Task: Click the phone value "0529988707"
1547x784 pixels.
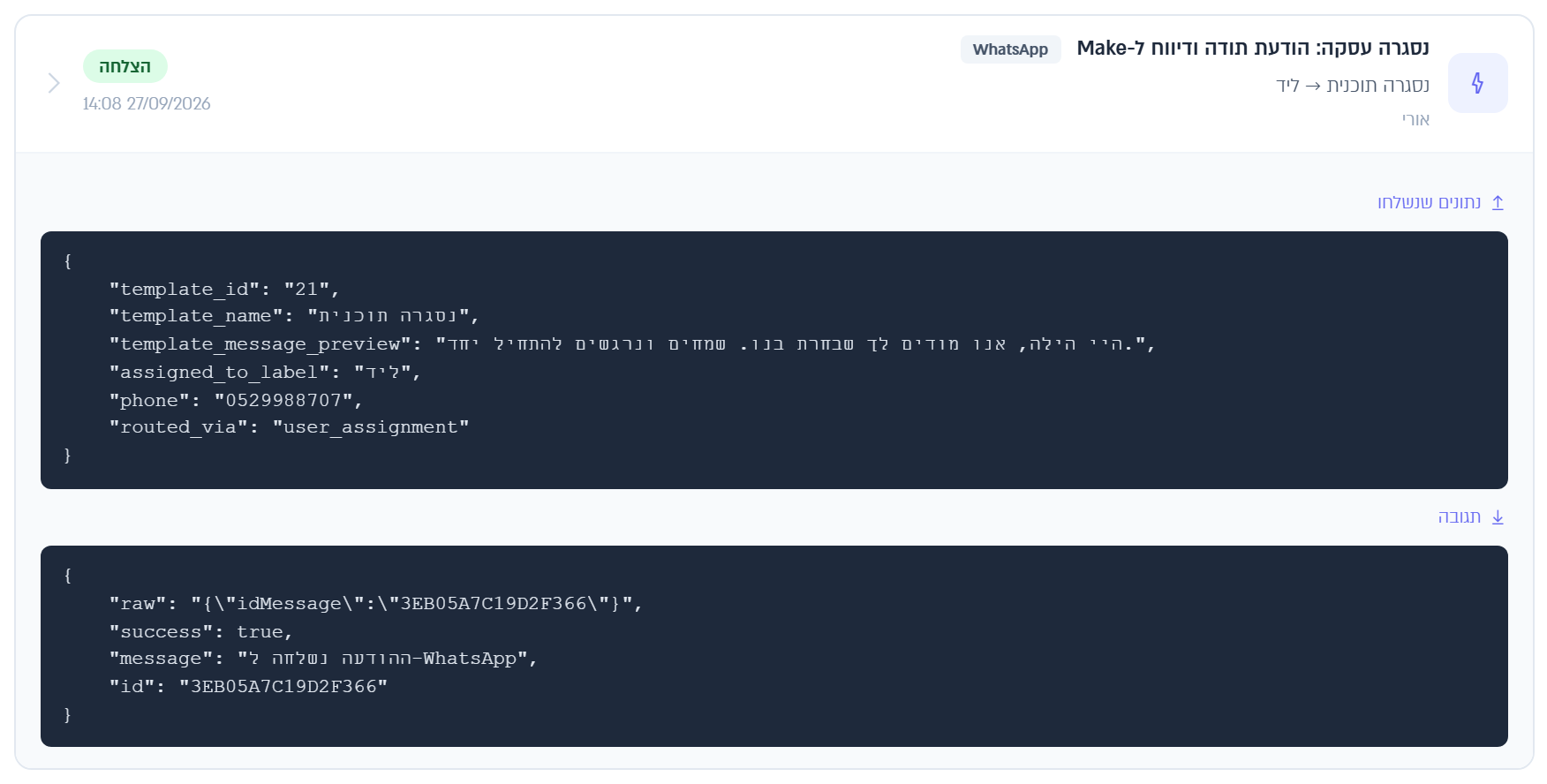Action: coord(283,400)
